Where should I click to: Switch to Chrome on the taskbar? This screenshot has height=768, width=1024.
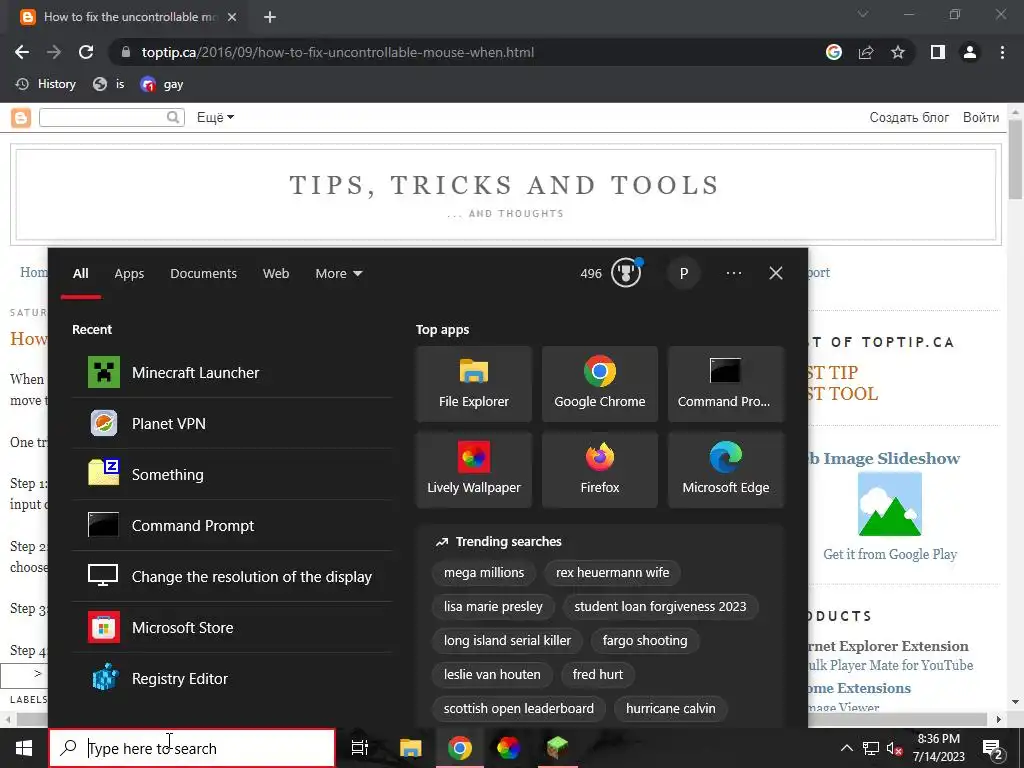[x=460, y=748]
